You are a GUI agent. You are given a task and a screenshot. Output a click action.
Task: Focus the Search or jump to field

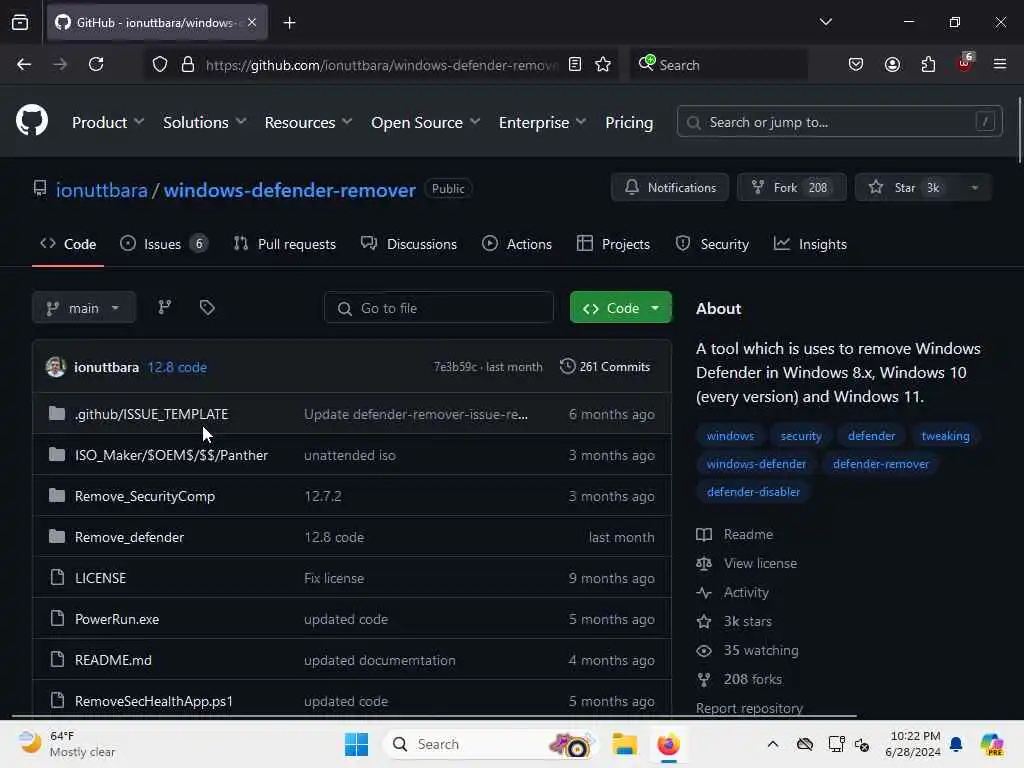[839, 121]
